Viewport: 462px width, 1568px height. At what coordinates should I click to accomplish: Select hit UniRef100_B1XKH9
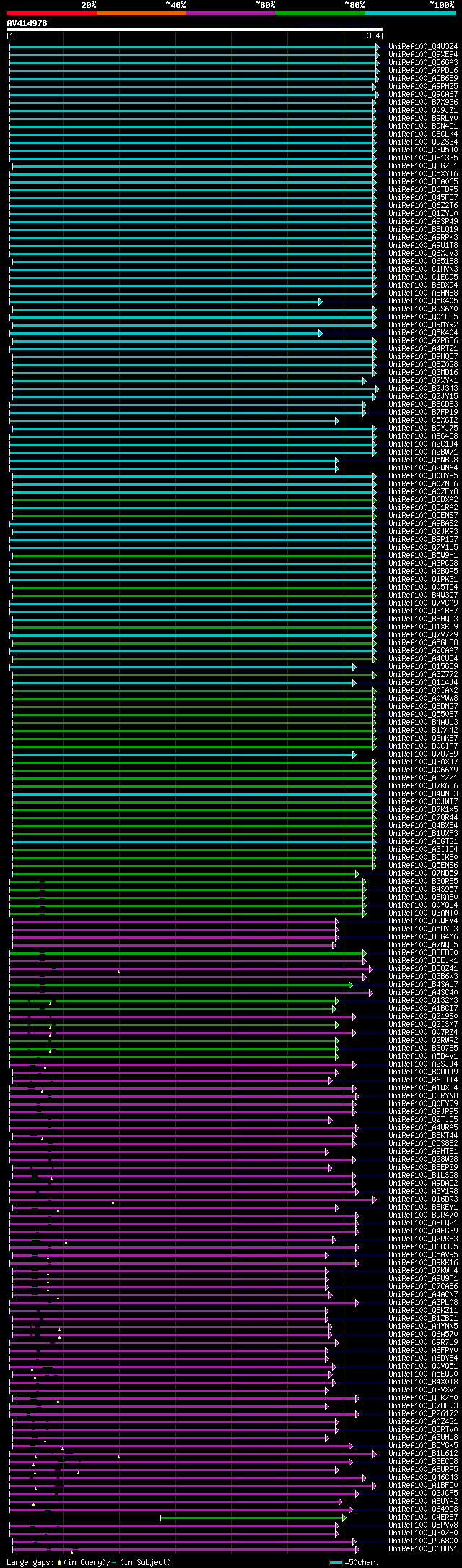[x=423, y=626]
